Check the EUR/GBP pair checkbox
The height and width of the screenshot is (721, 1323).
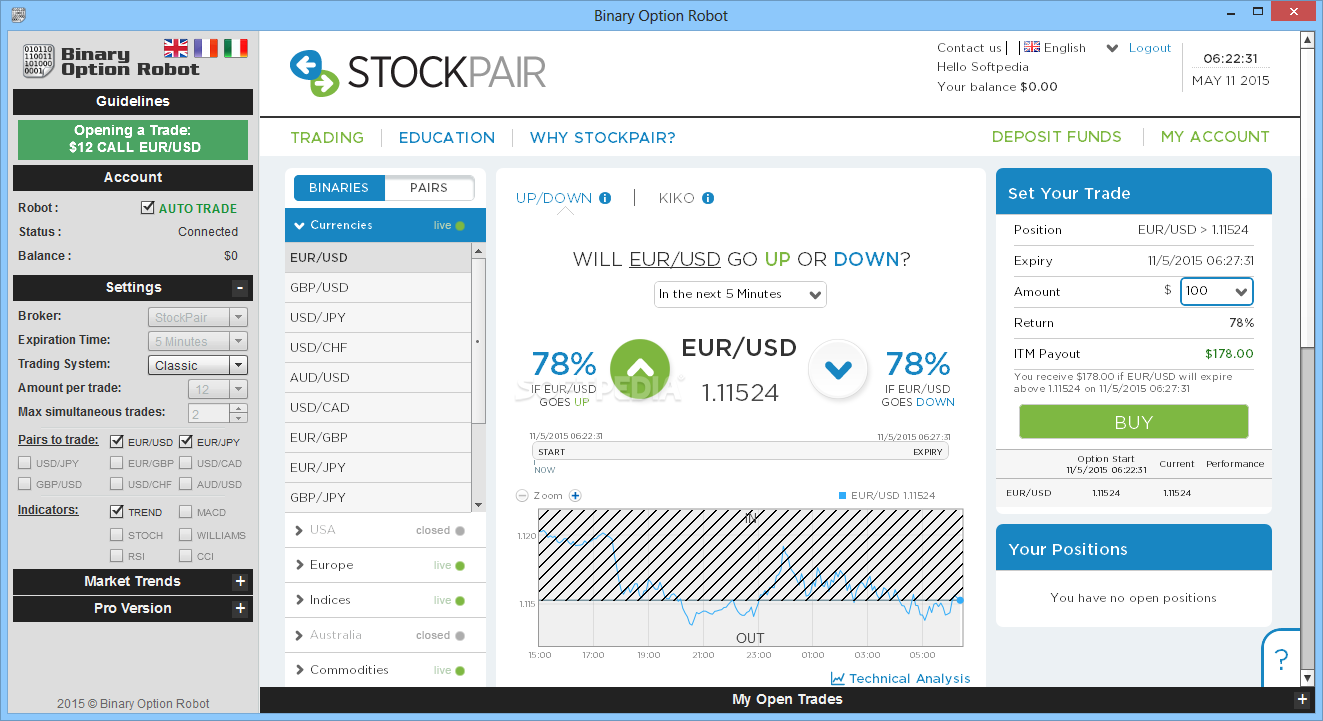tap(117, 463)
